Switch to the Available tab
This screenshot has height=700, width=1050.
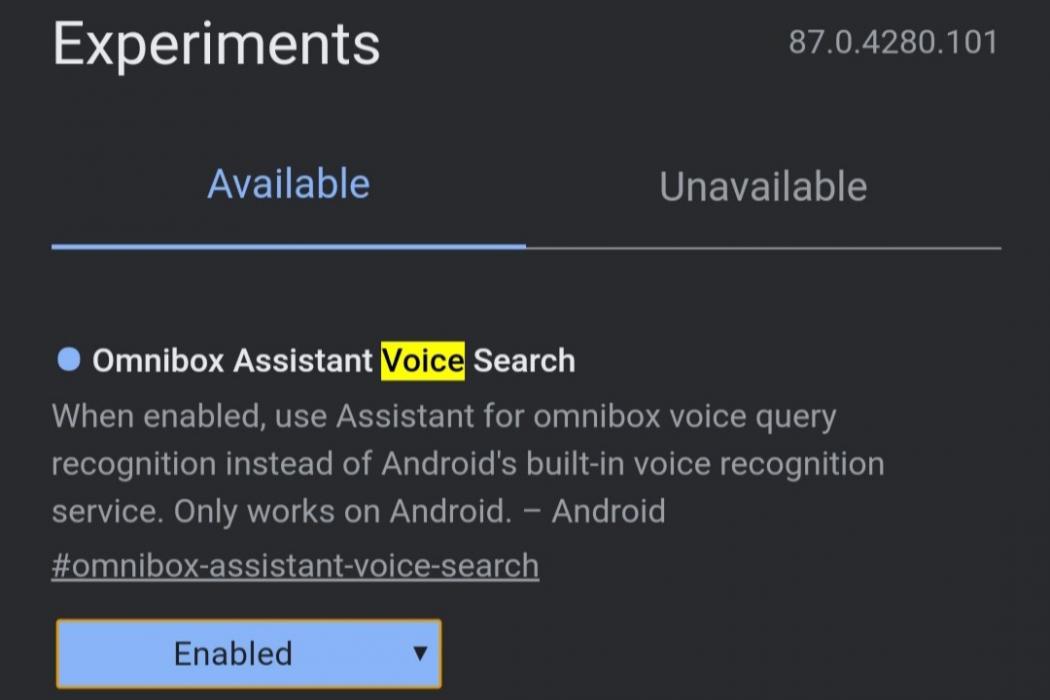[288, 185]
